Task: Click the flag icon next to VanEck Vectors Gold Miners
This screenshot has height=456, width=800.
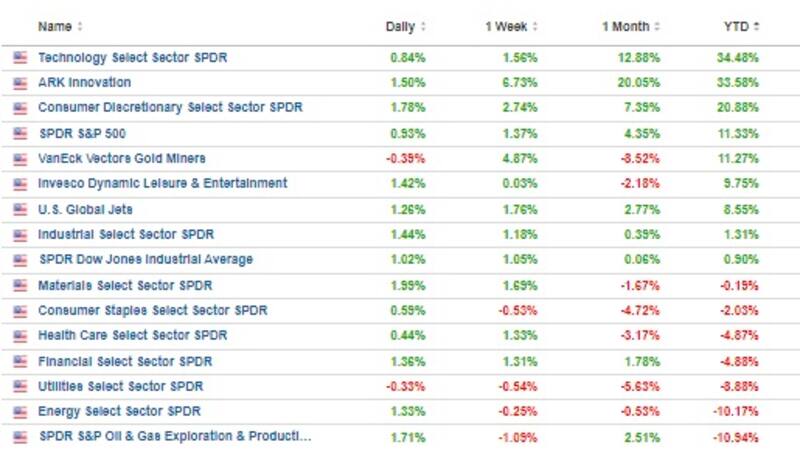Action: pyautogui.click(x=20, y=158)
